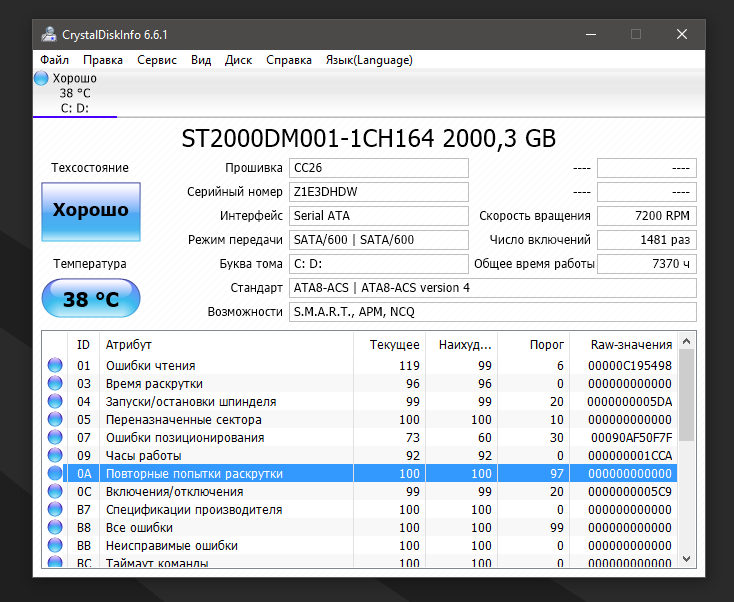This screenshot has height=602, width=734.
Task: Click status orb of B8 Все ошибки
Action: [x=55, y=528]
